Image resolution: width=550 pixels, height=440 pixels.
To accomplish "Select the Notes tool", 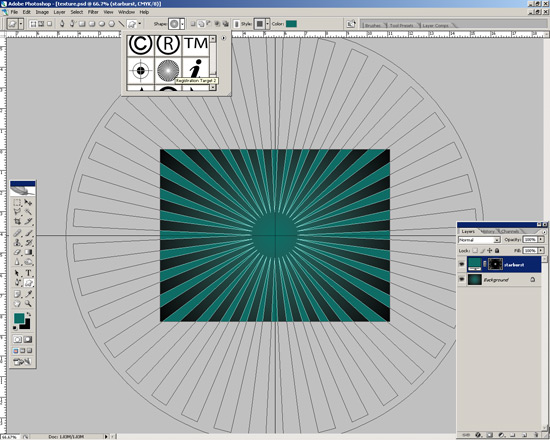I will [17, 294].
